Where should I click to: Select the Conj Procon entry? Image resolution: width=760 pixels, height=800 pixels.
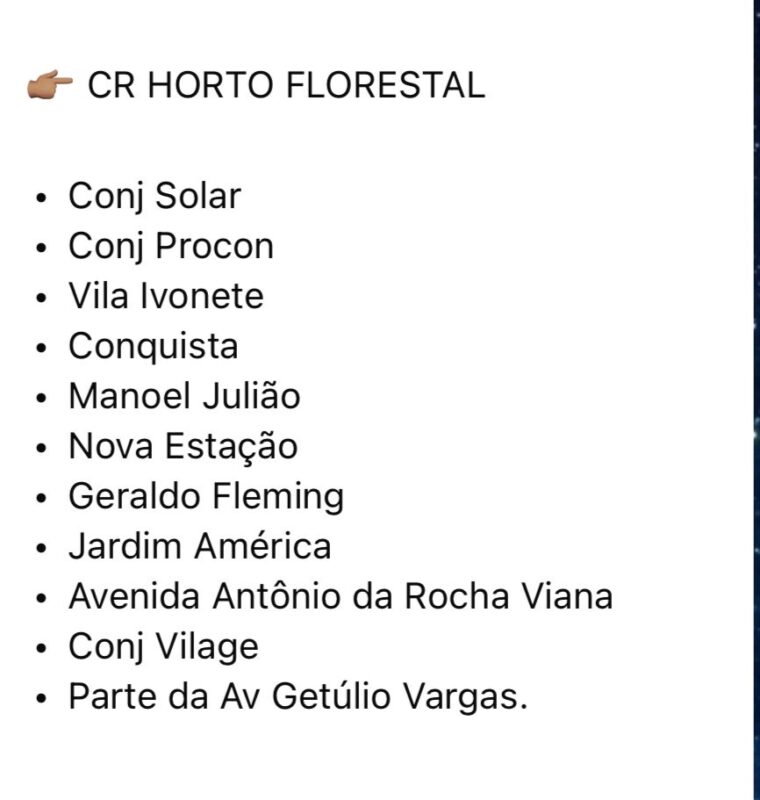[x=171, y=246]
